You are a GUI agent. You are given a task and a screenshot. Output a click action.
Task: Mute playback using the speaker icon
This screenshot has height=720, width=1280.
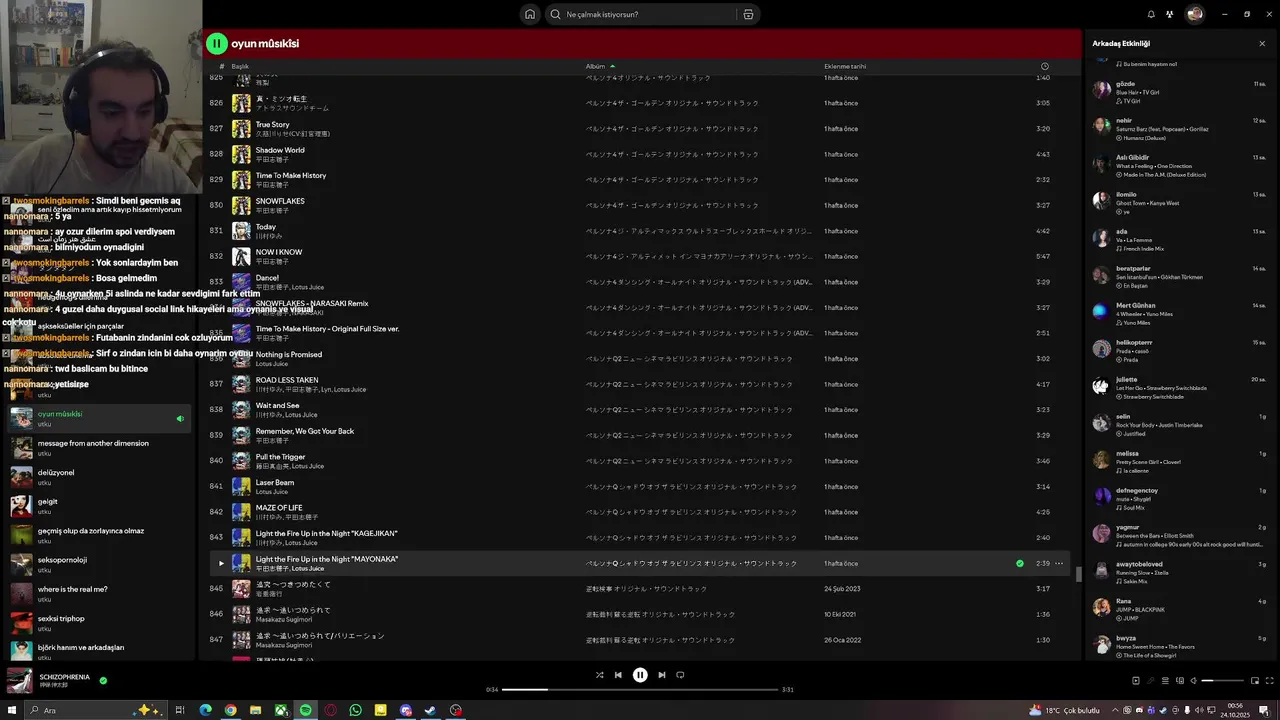(x=1193, y=681)
